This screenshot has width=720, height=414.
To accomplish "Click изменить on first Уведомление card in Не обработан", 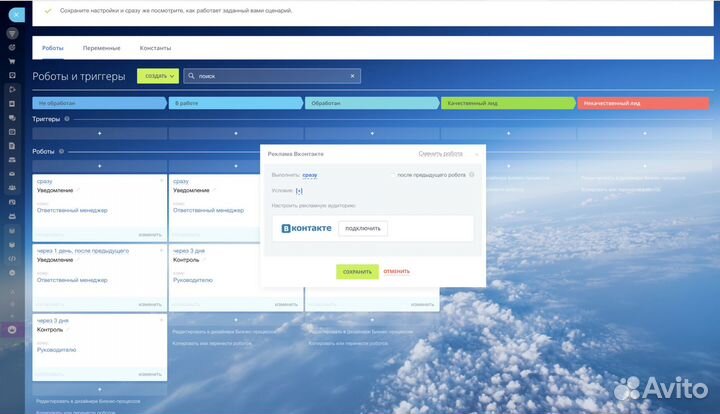I will 150,235.
